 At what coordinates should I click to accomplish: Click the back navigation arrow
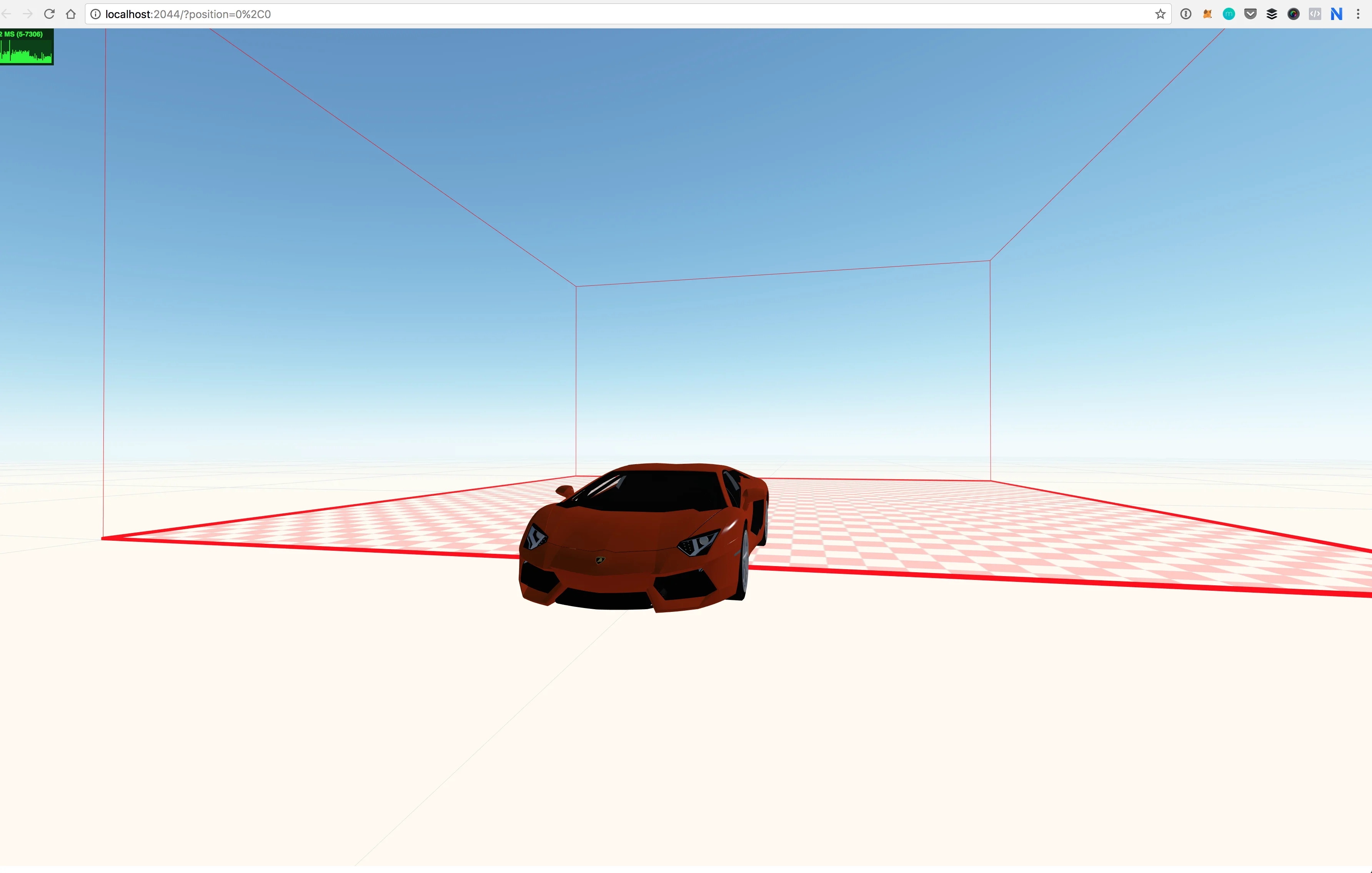pos(7,14)
